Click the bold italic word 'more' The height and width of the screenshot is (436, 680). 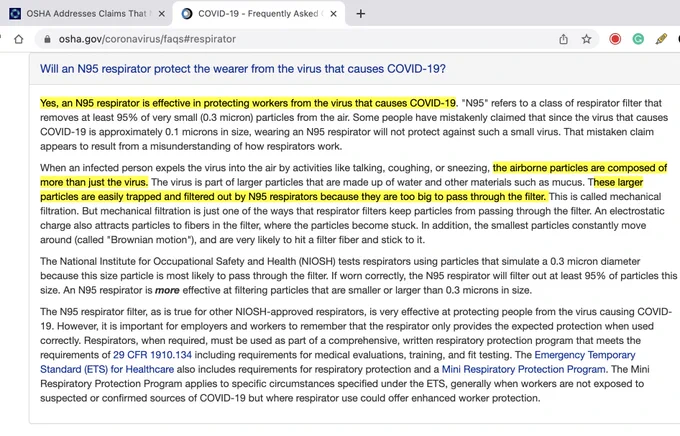(x=167, y=290)
